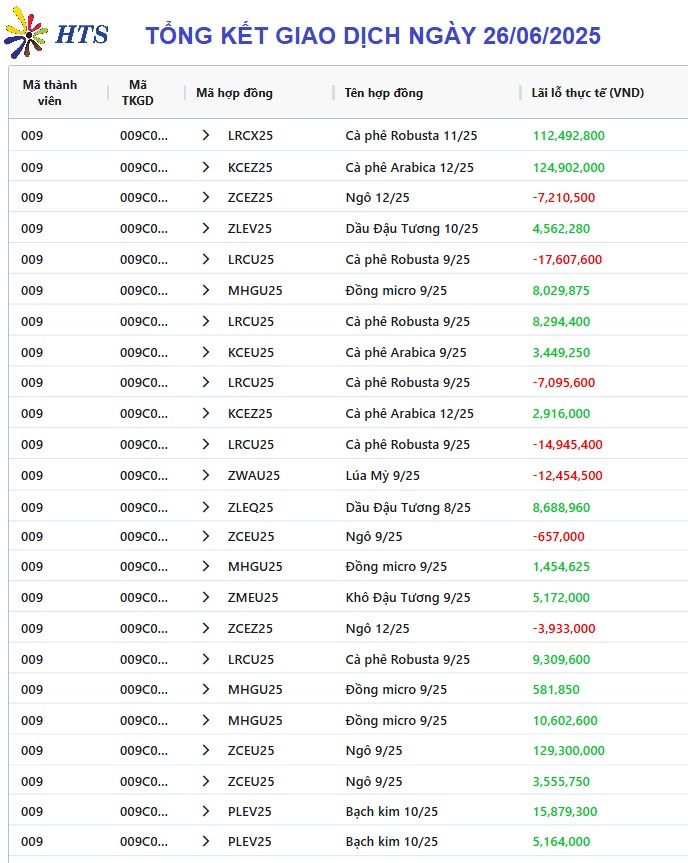Expand the ZLEQ25 row chevron

(206, 507)
